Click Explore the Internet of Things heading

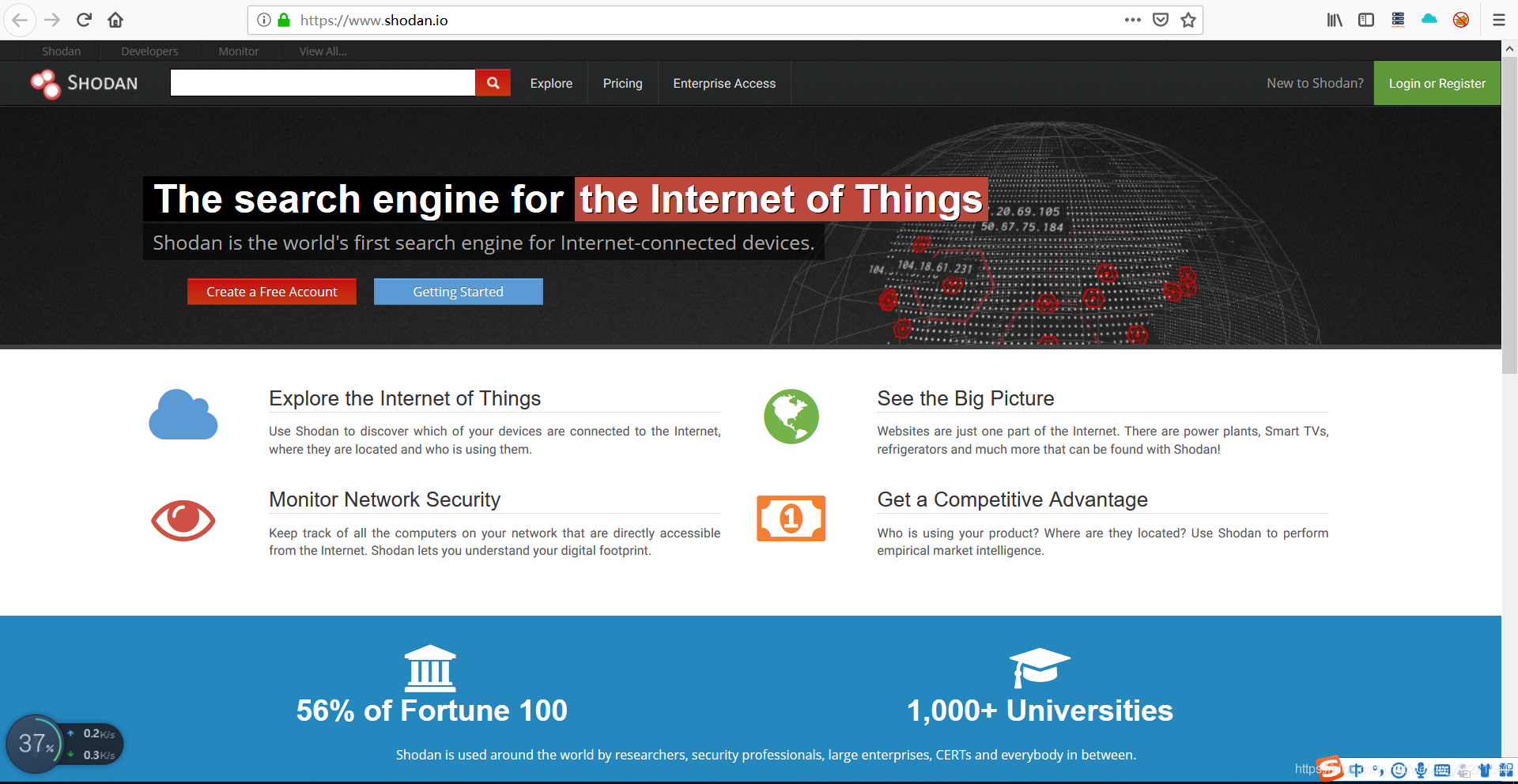405,398
